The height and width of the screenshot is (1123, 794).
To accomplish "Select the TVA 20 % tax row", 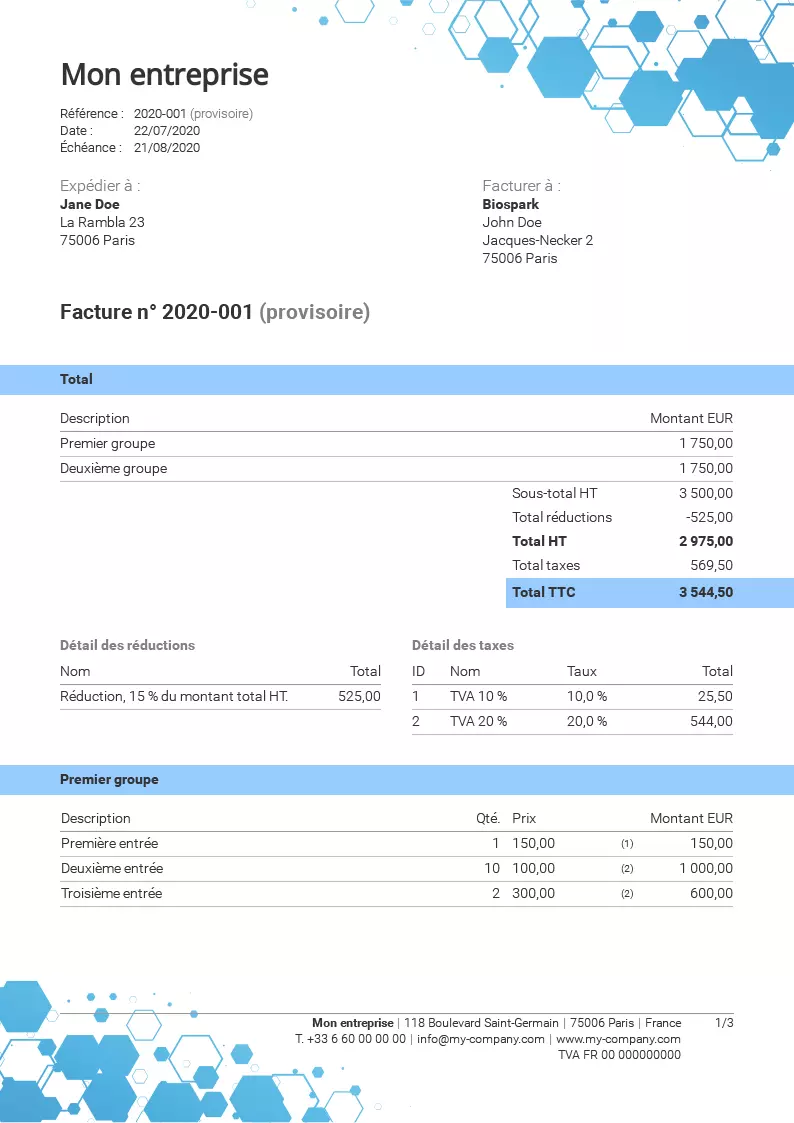I will tap(572, 722).
